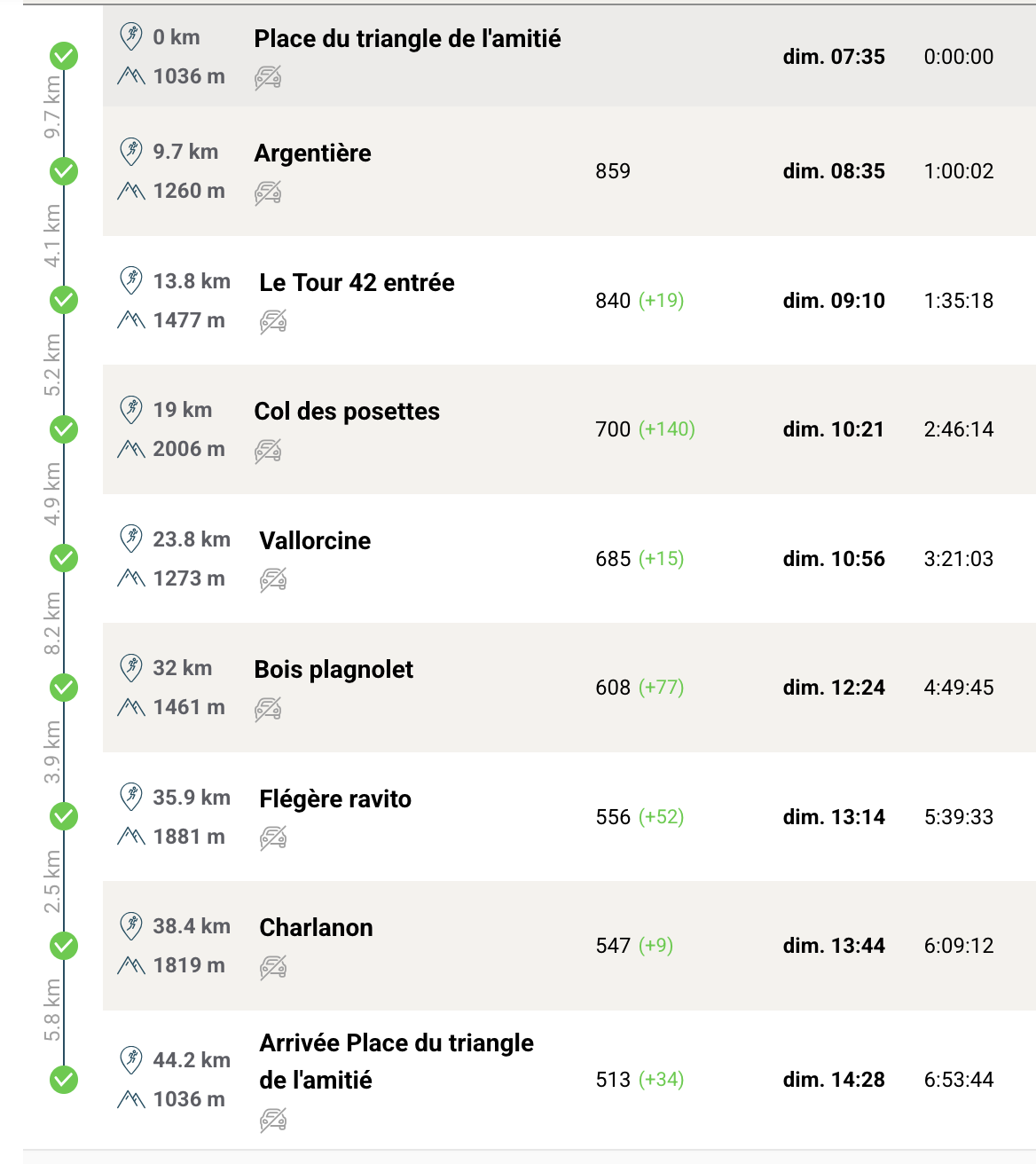Click the ranking 700 (+140) at Col des posettes

pos(645,429)
